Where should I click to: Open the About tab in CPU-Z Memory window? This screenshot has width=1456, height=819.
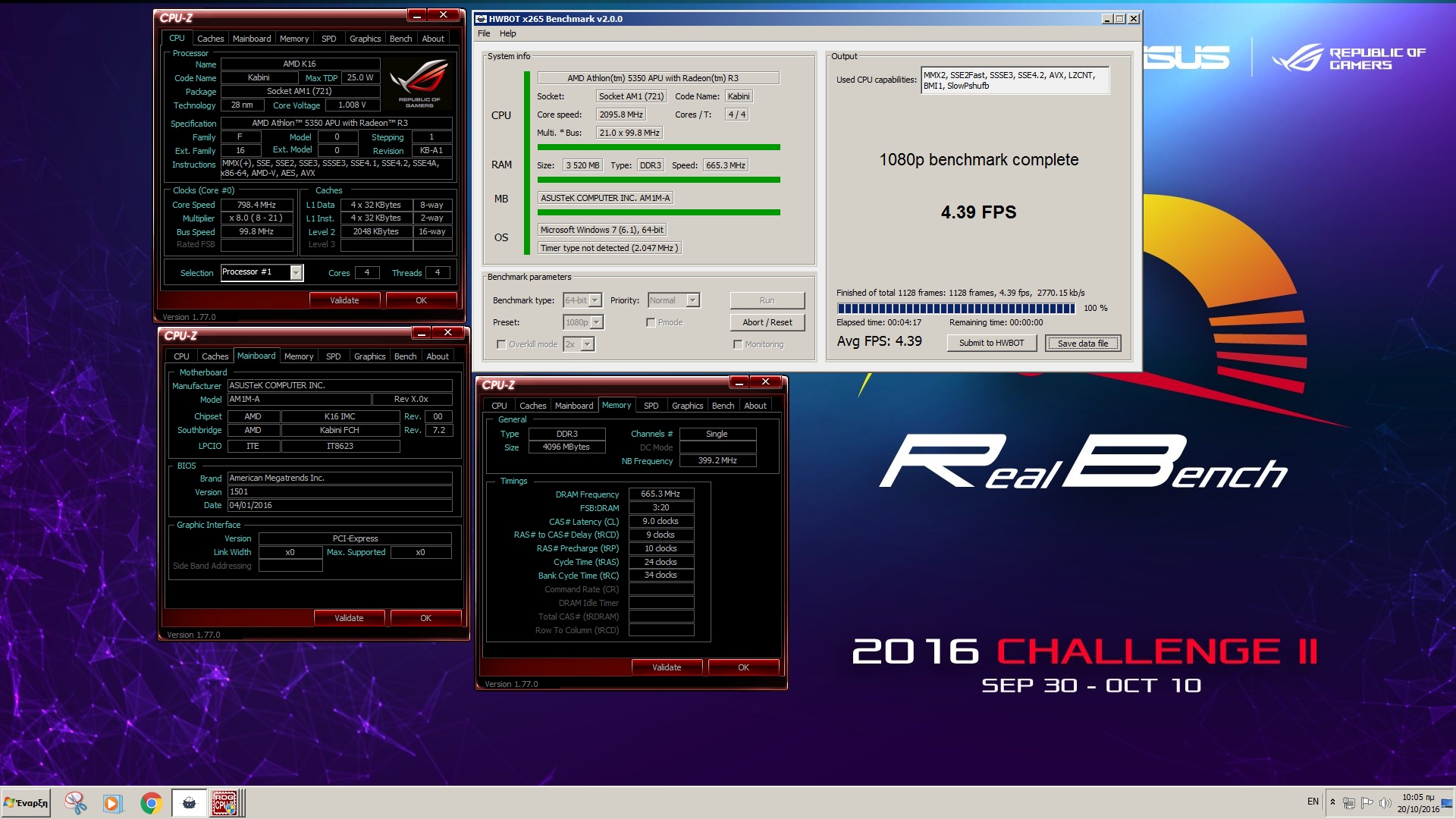tap(755, 406)
